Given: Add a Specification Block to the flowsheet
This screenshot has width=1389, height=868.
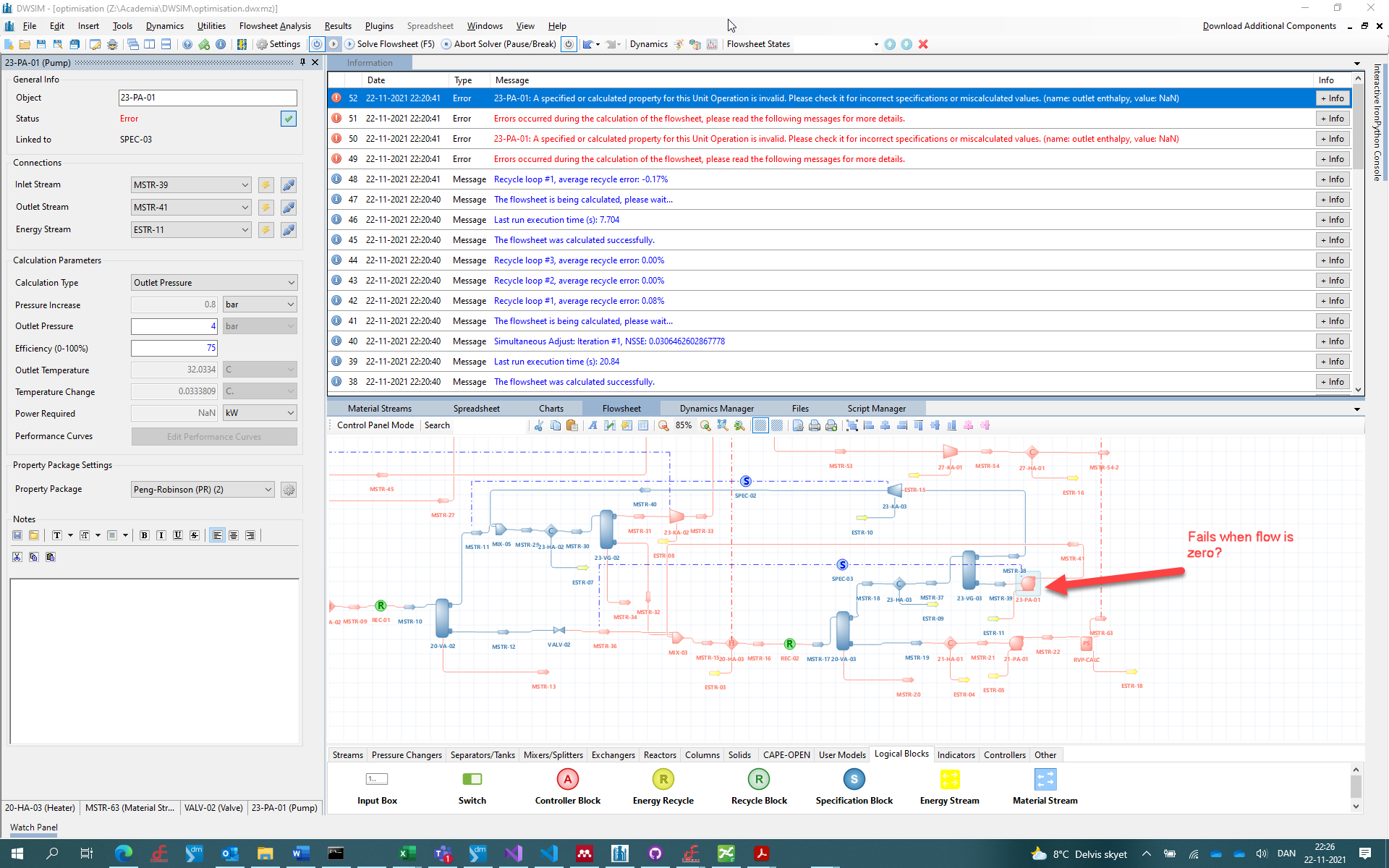Looking at the screenshot, I should (x=854, y=779).
